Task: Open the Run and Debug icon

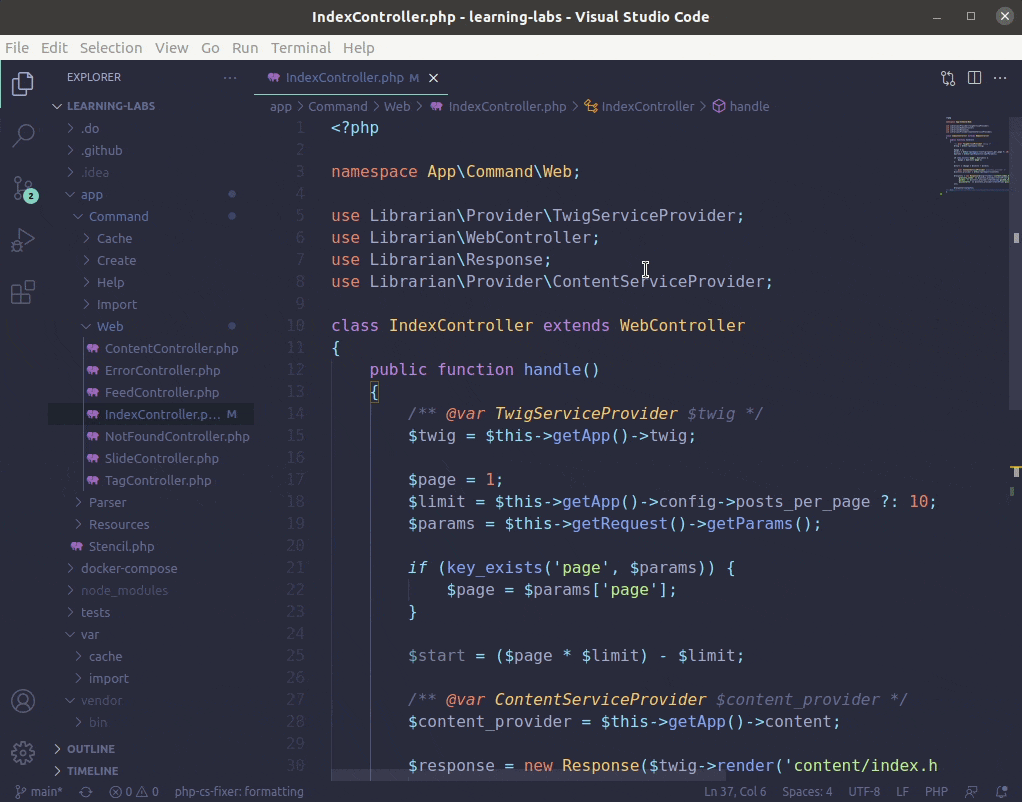Action: pyautogui.click(x=22, y=239)
